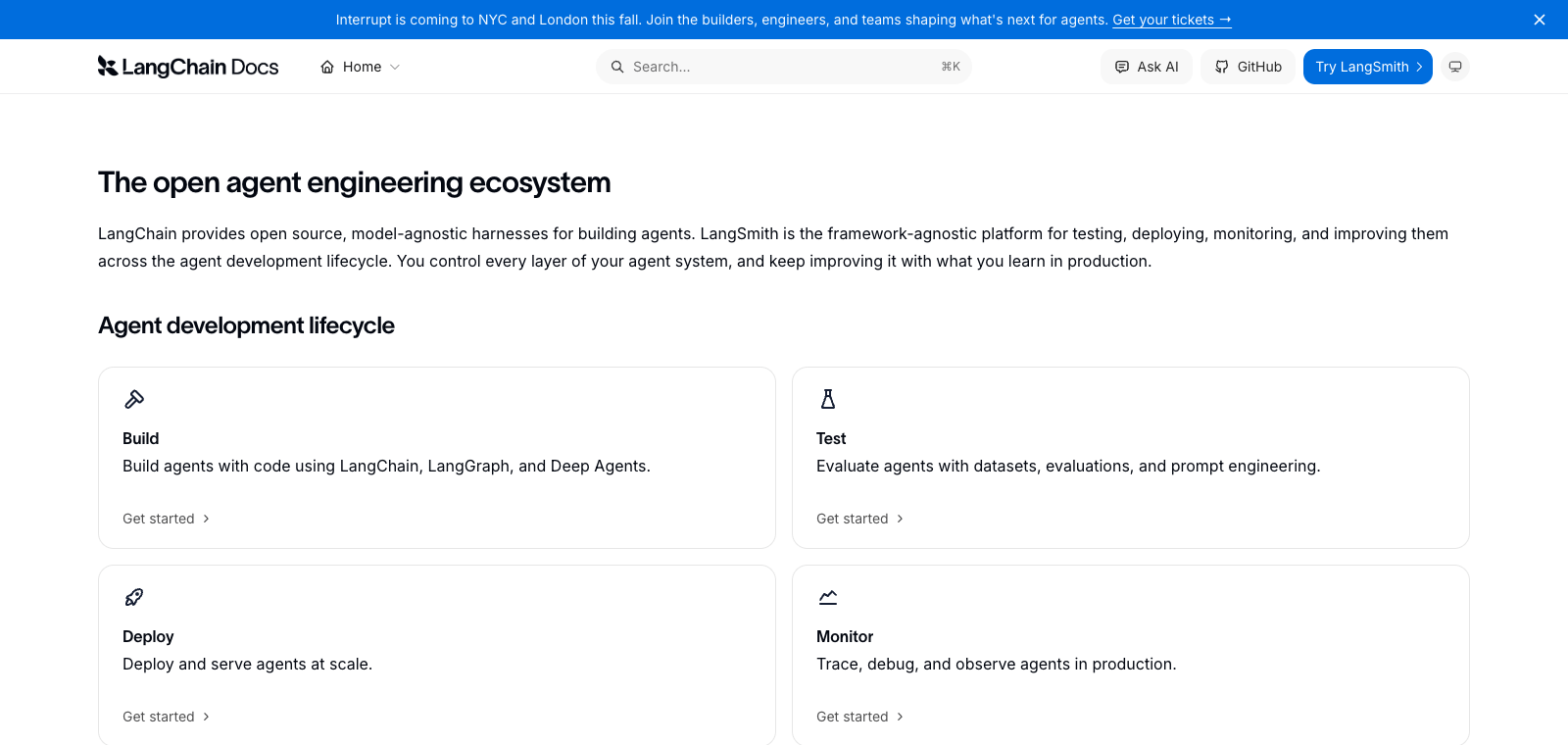Click the ⌘K shortcut hint

(951, 67)
